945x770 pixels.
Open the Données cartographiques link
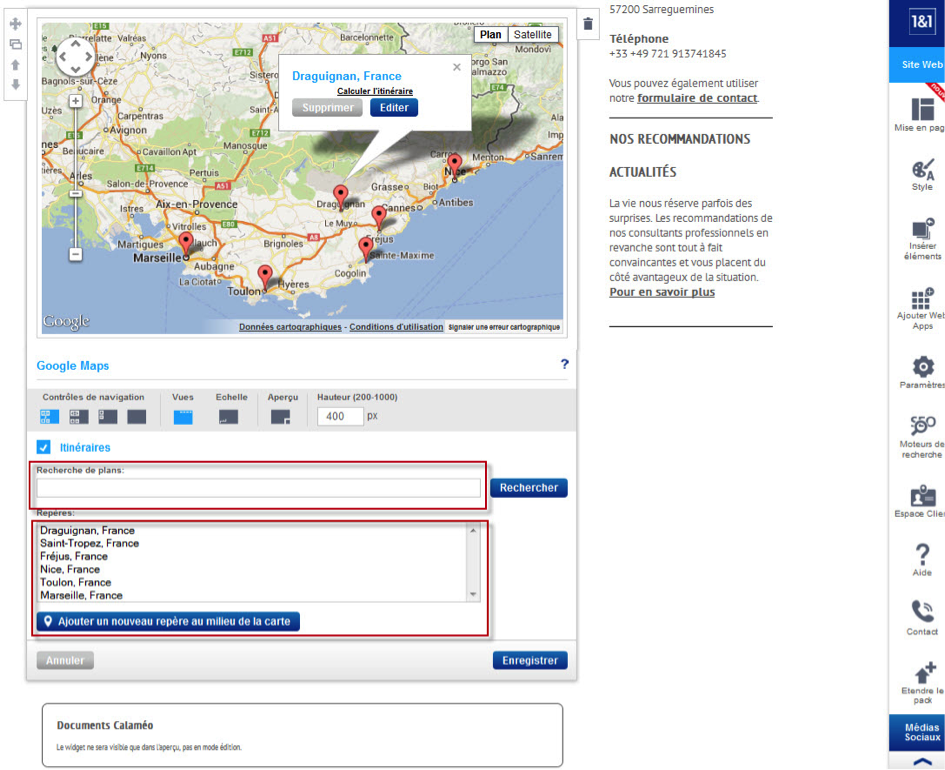click(290, 327)
